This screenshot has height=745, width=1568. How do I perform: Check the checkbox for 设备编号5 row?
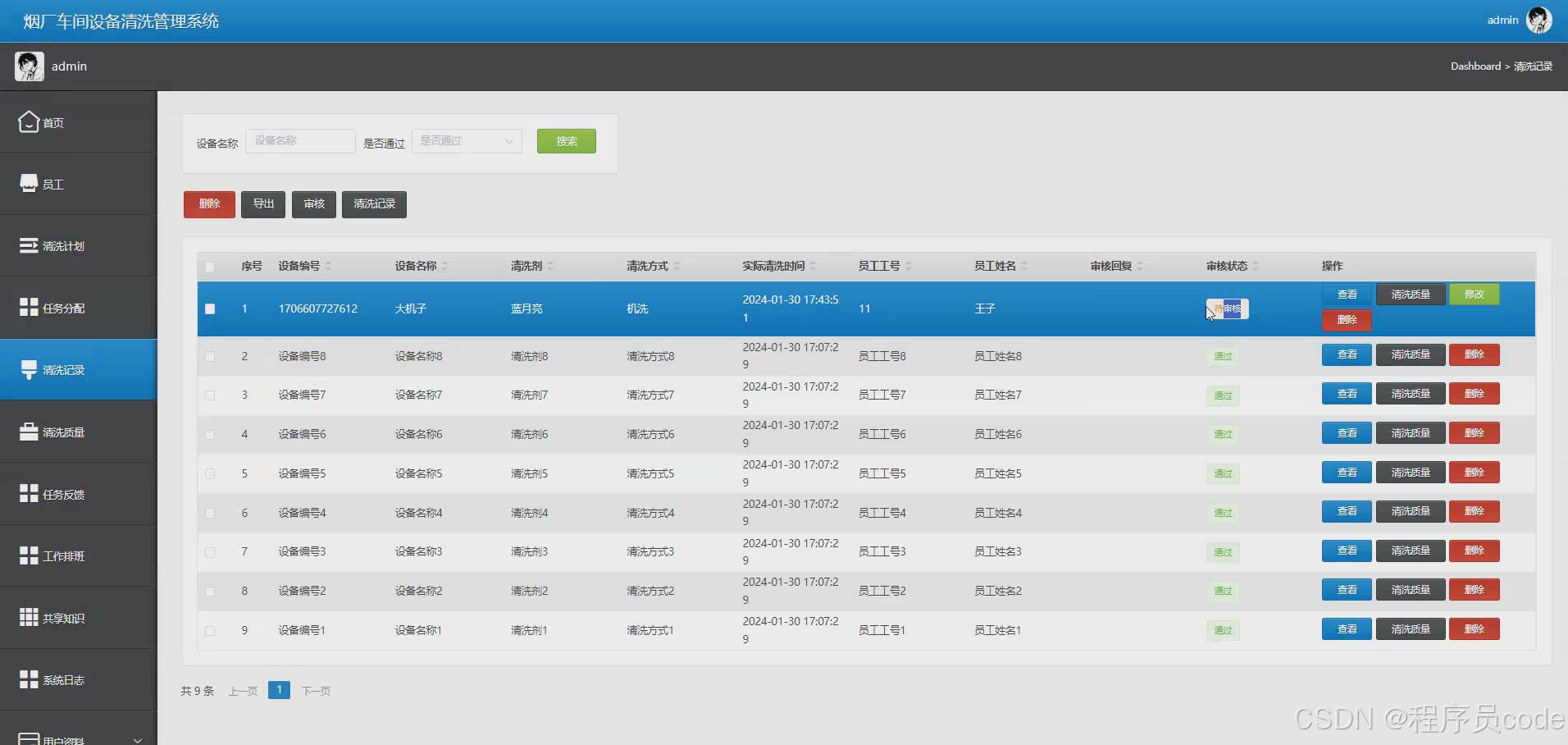pyautogui.click(x=210, y=474)
